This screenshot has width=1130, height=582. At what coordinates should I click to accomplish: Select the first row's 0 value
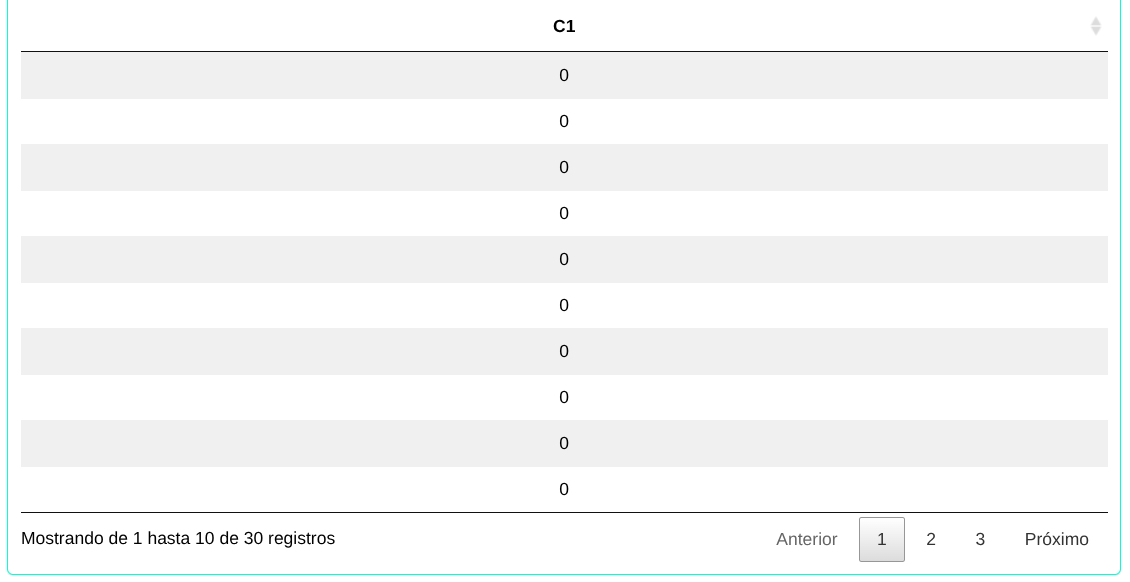(x=564, y=75)
